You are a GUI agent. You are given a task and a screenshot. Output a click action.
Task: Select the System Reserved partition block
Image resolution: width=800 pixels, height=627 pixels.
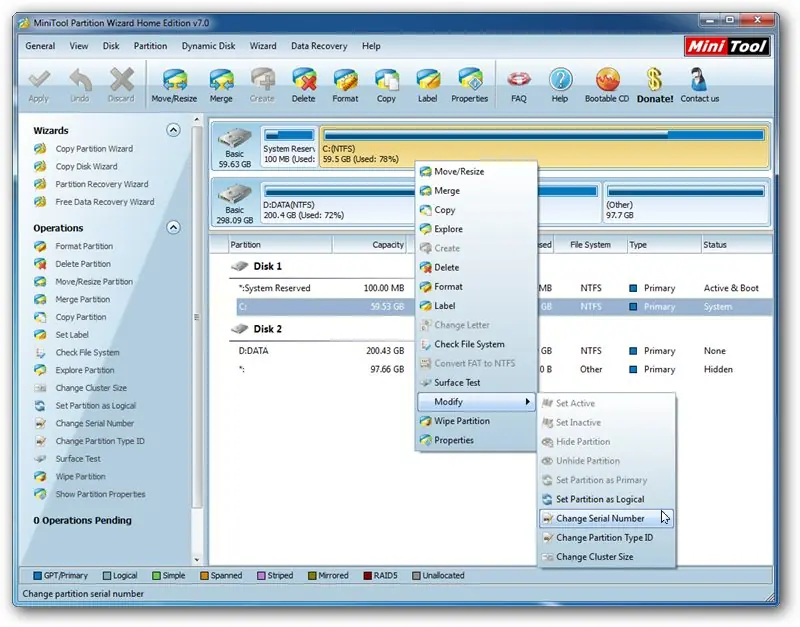click(x=289, y=146)
